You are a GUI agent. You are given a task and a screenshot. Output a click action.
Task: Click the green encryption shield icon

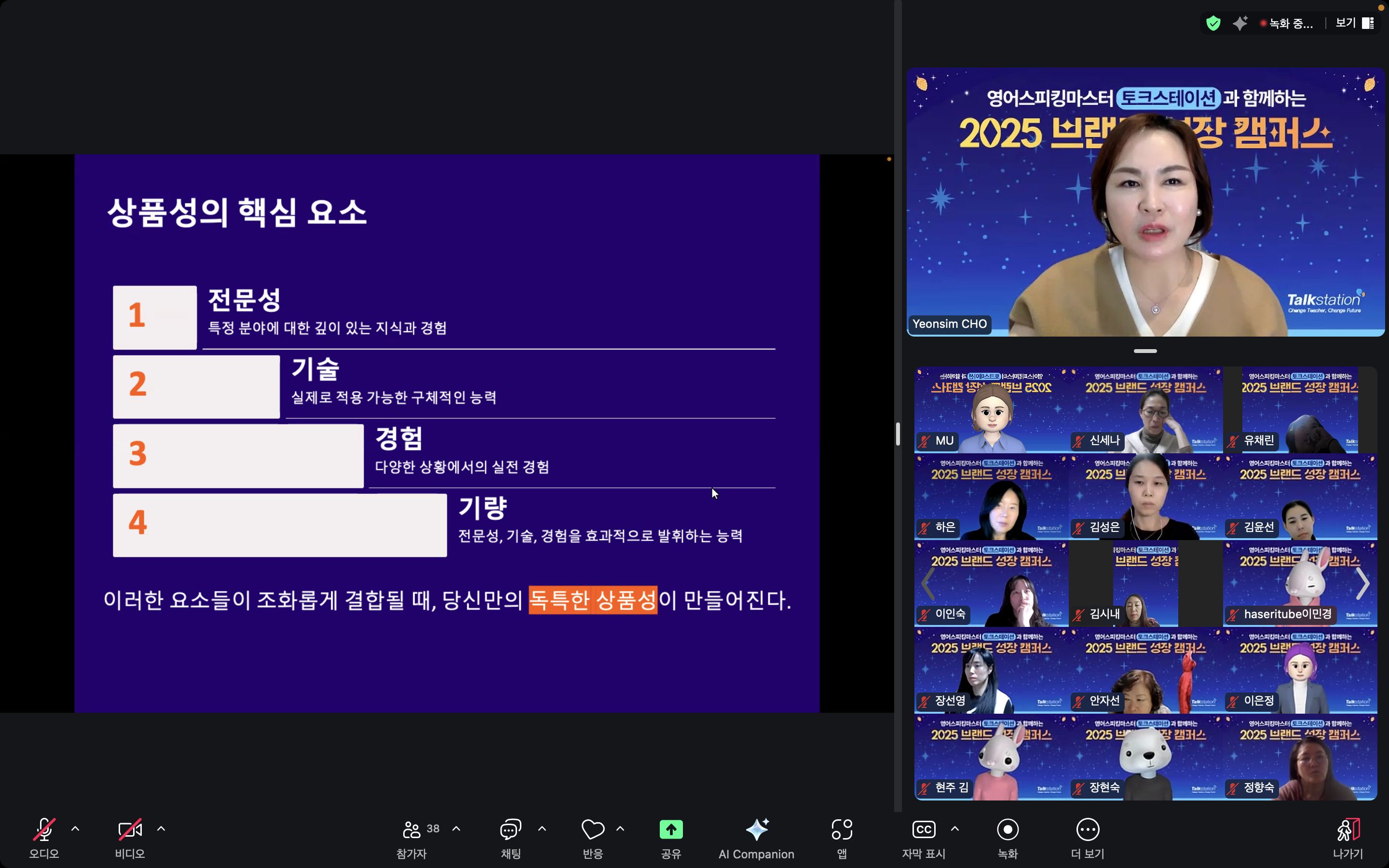1213,23
